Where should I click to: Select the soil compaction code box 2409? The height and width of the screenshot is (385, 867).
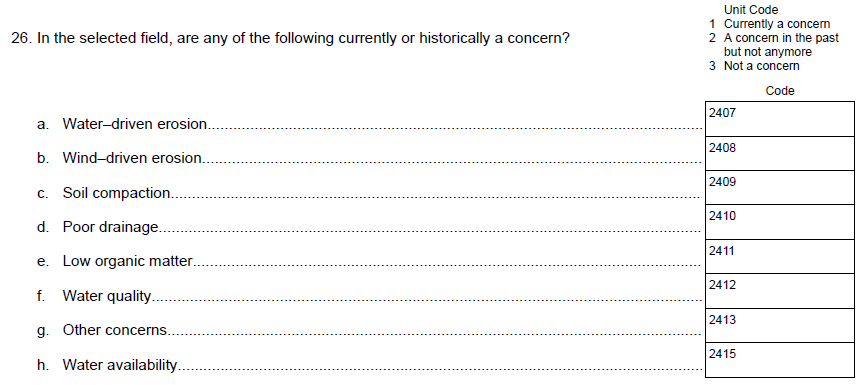click(x=780, y=188)
